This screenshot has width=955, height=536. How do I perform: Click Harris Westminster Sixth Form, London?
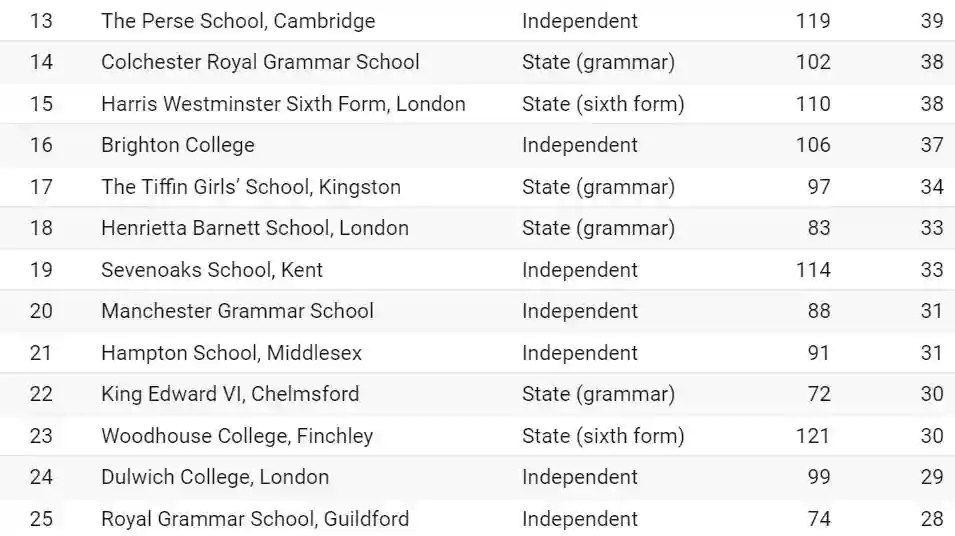283,104
